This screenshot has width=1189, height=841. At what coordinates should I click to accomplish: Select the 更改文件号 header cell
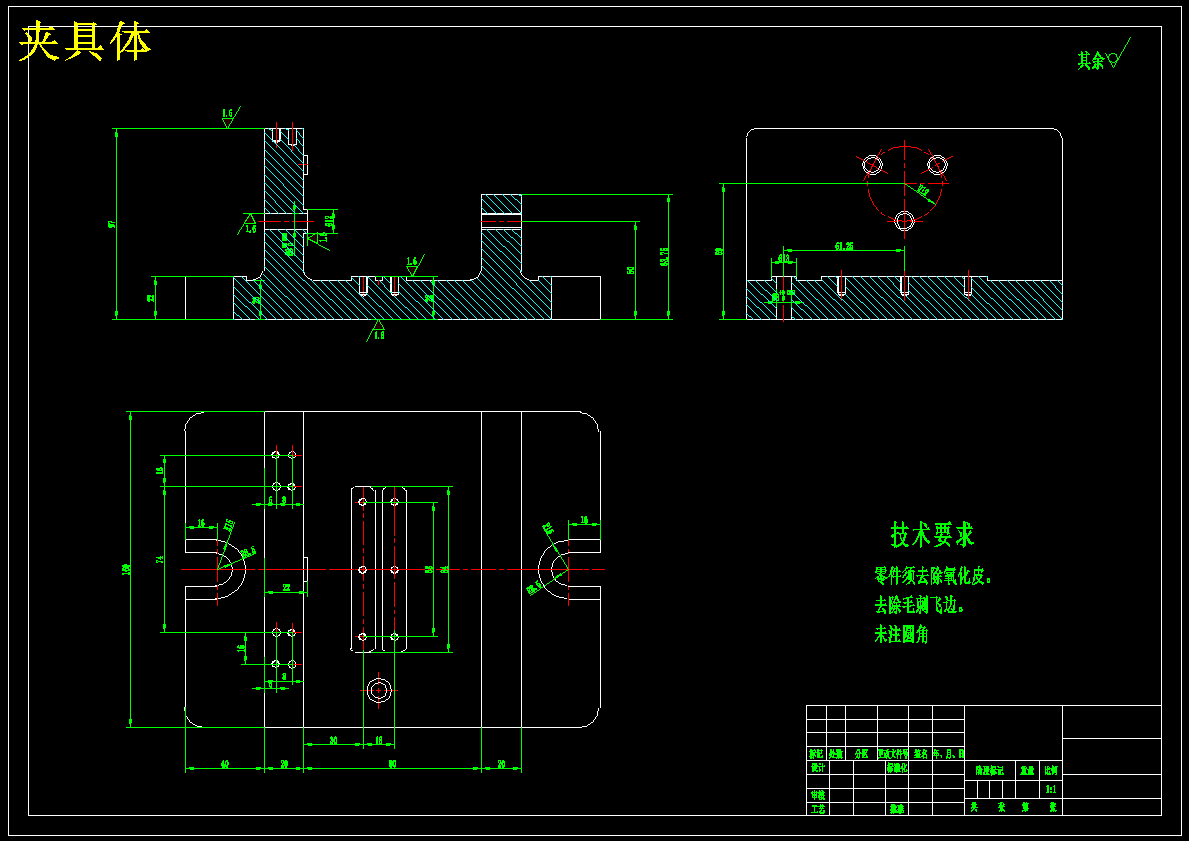click(x=893, y=754)
